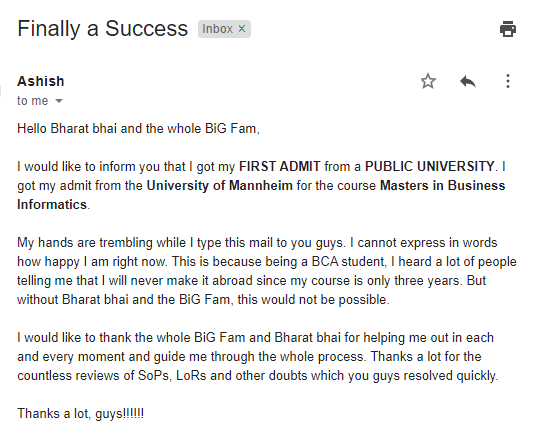Click the sentence starting "My hands are trembling"

182,243
